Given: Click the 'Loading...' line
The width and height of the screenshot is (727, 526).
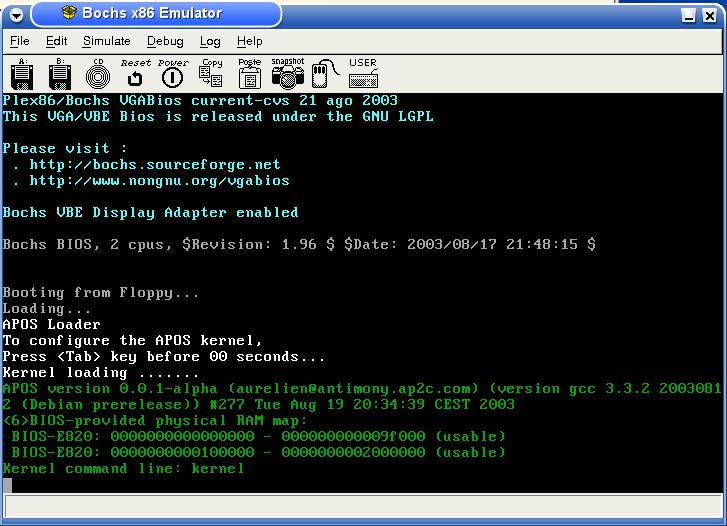Looking at the screenshot, I should 47,308.
